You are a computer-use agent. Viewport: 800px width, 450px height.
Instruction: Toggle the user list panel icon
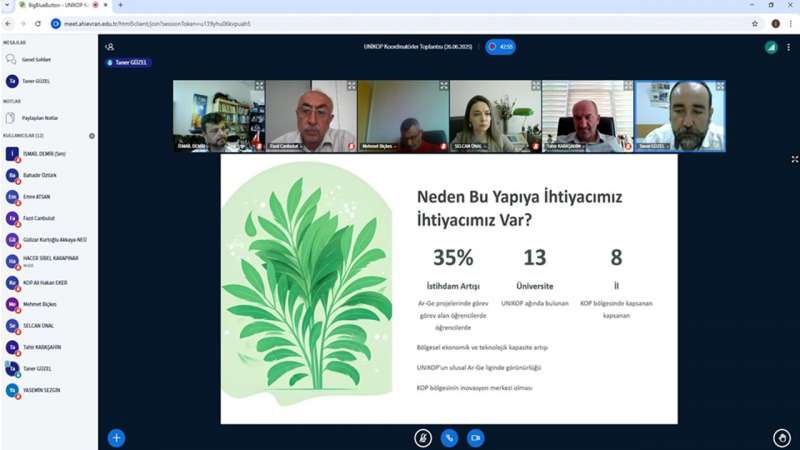point(110,46)
